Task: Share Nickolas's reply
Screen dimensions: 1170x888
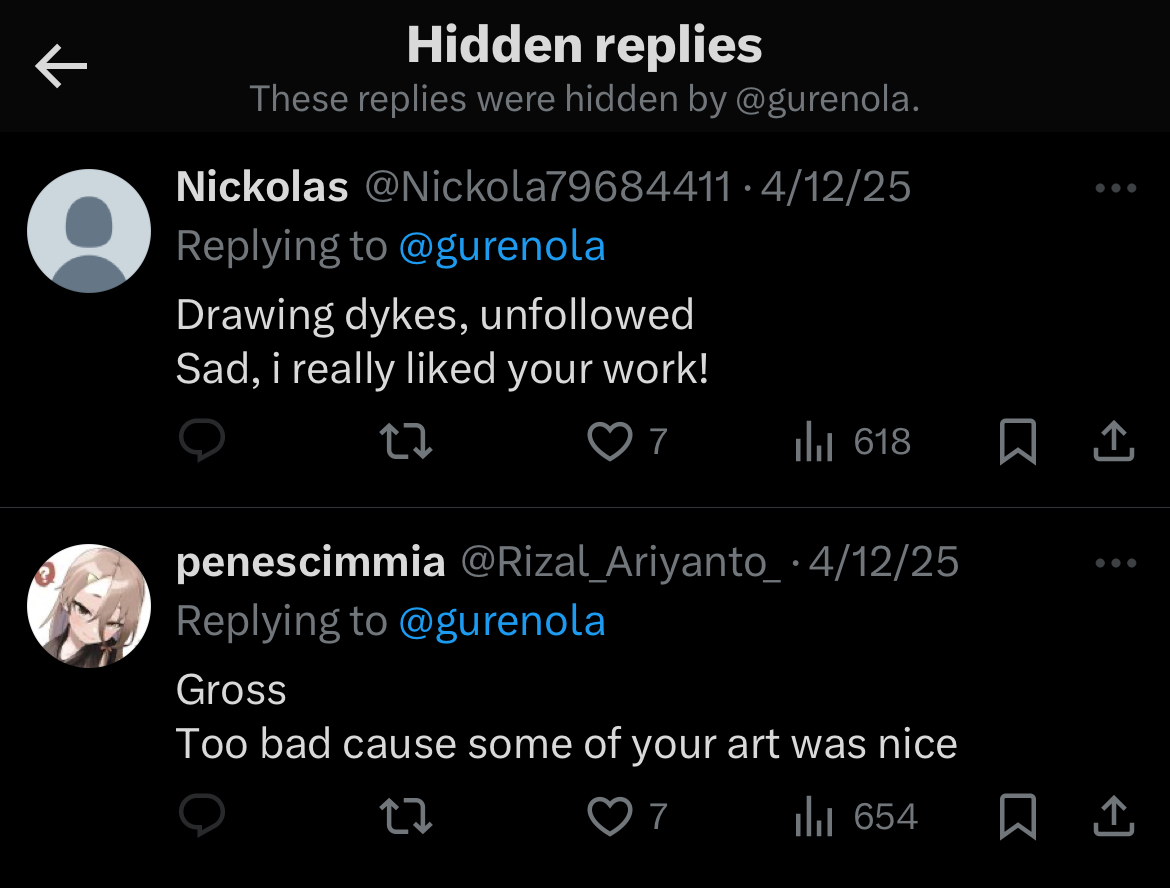Action: click(x=1113, y=441)
